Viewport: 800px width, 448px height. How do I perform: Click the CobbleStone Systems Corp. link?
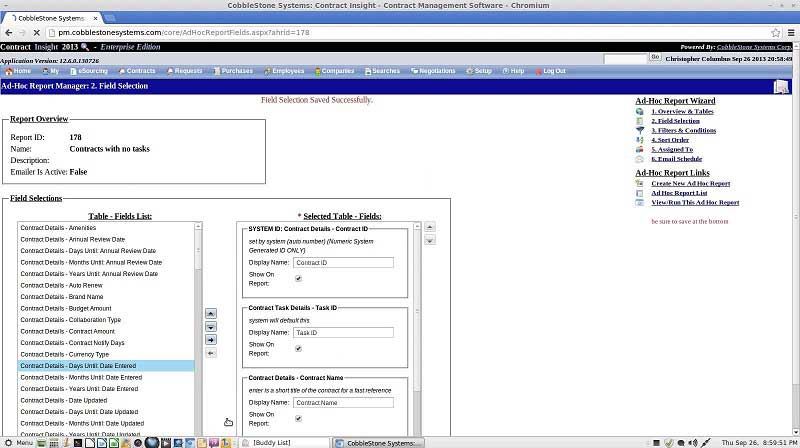coord(754,47)
